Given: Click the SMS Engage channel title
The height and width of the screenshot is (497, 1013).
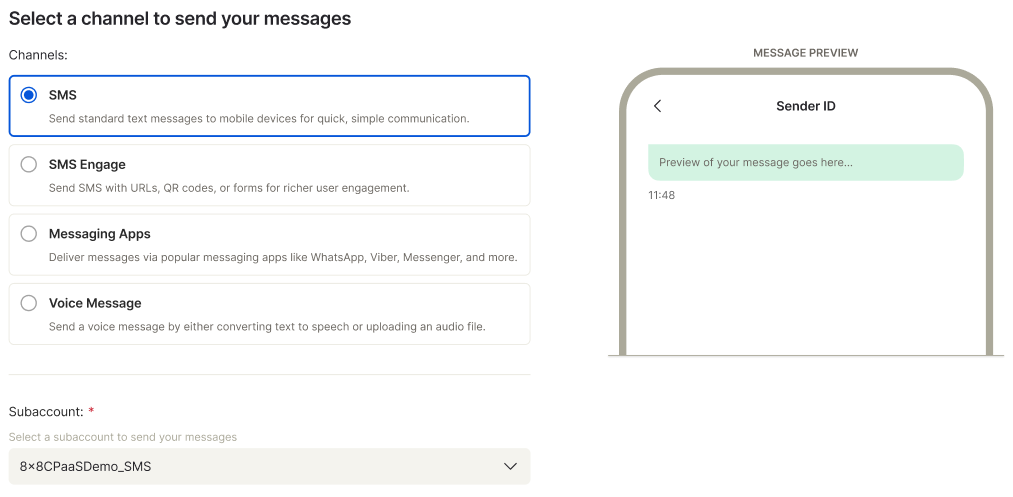Looking at the screenshot, I should coord(87,164).
